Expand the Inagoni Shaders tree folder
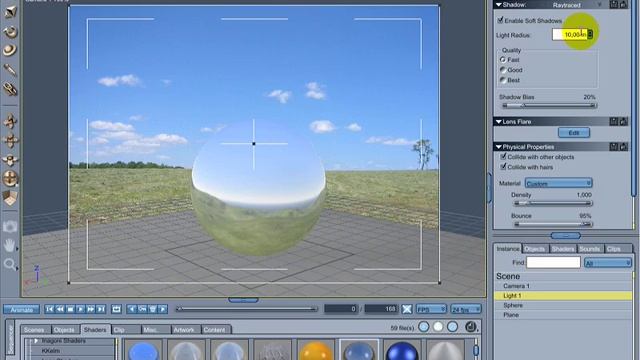Image resolution: width=640 pixels, height=360 pixels. pos(36,340)
